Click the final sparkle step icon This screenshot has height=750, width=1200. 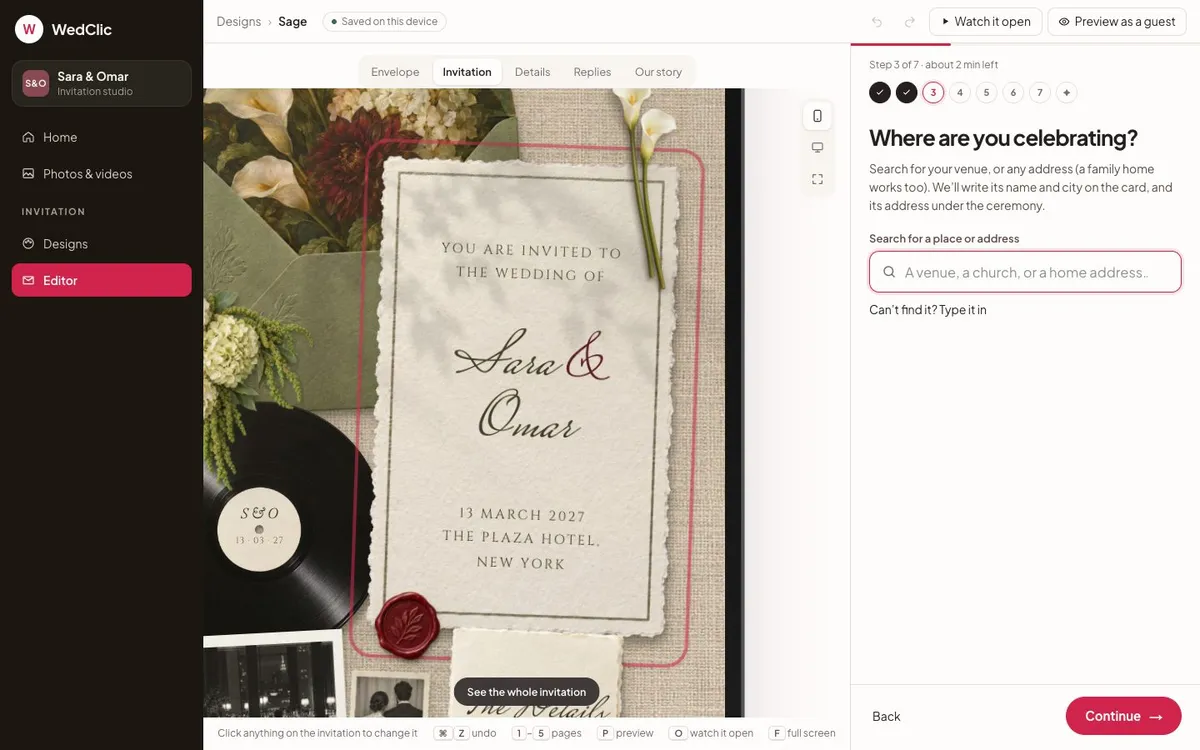1066,93
